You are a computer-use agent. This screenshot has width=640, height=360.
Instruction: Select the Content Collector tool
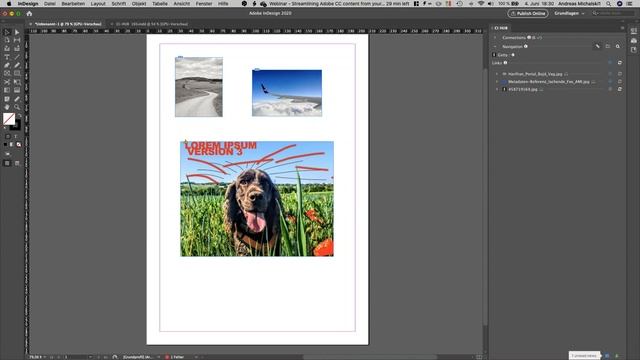coord(7,49)
